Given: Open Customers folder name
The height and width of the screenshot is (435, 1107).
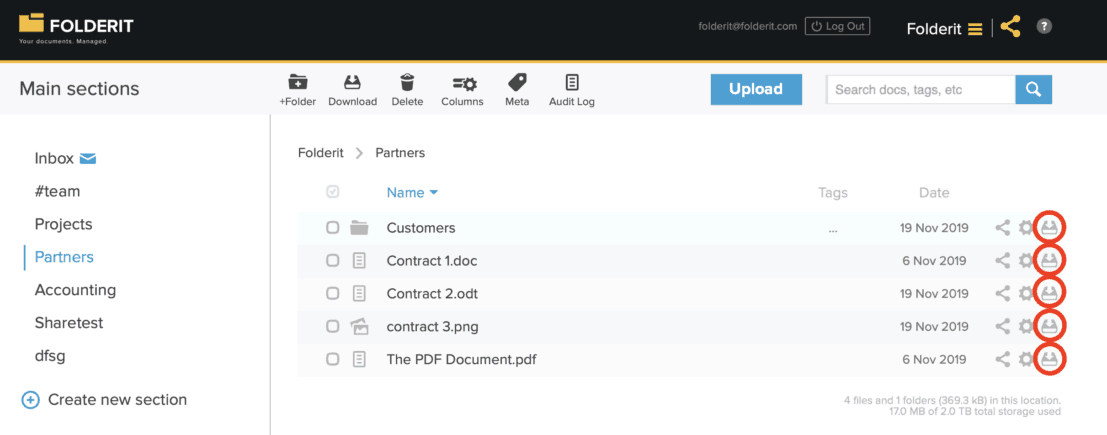Looking at the screenshot, I should coord(421,228).
